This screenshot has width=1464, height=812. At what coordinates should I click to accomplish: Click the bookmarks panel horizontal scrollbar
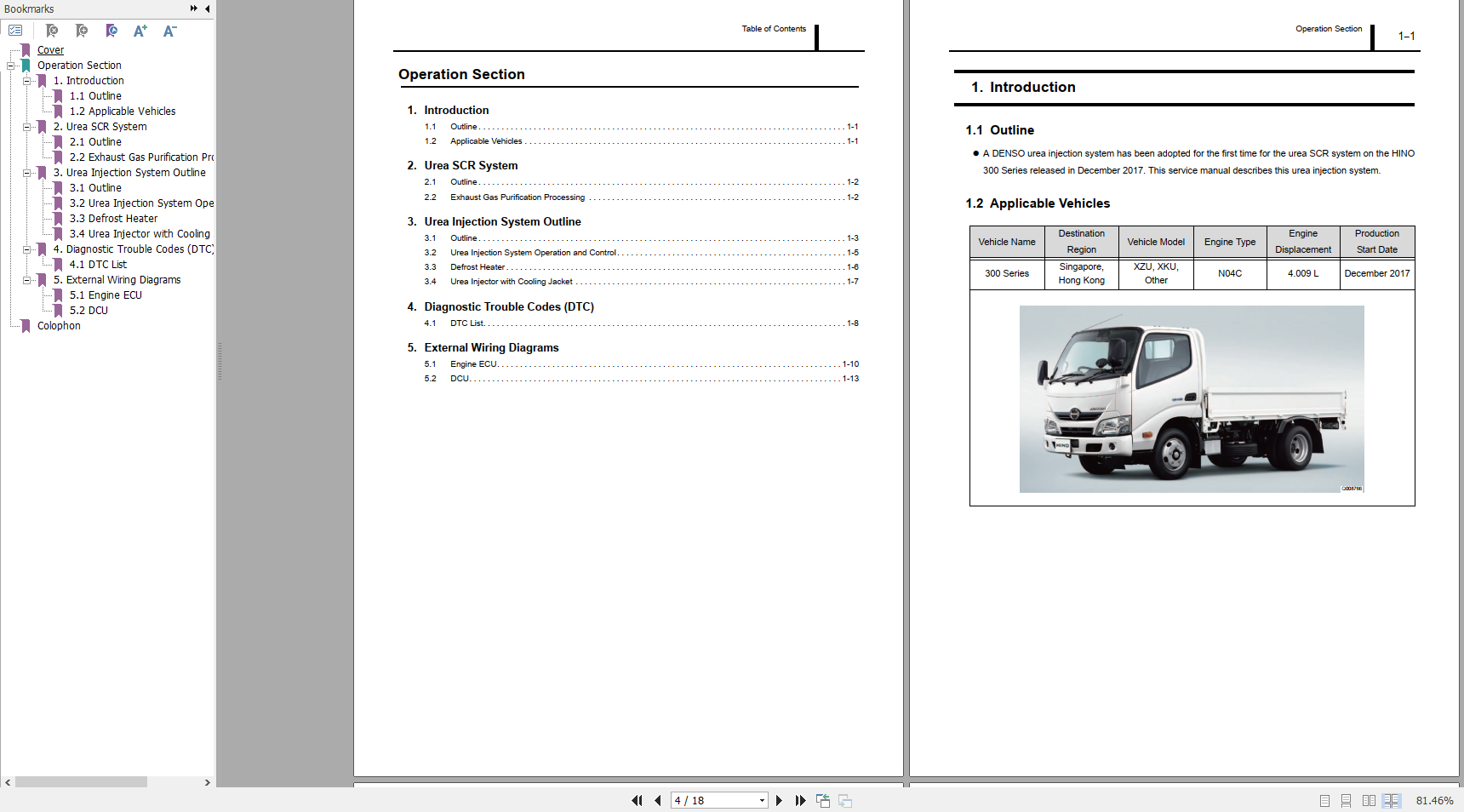pyautogui.click(x=81, y=782)
